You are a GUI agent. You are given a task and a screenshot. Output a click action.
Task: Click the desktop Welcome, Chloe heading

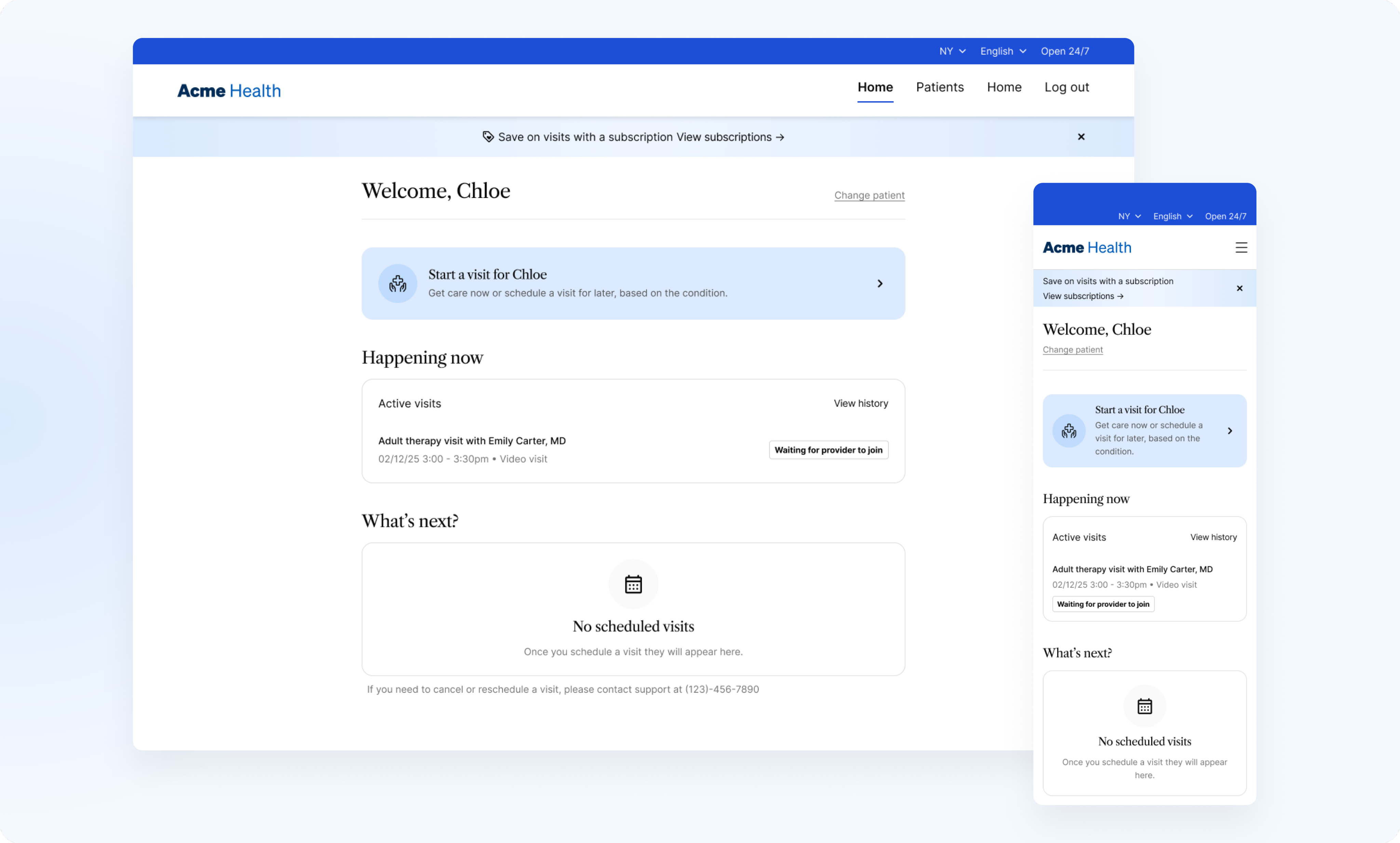[x=436, y=191]
